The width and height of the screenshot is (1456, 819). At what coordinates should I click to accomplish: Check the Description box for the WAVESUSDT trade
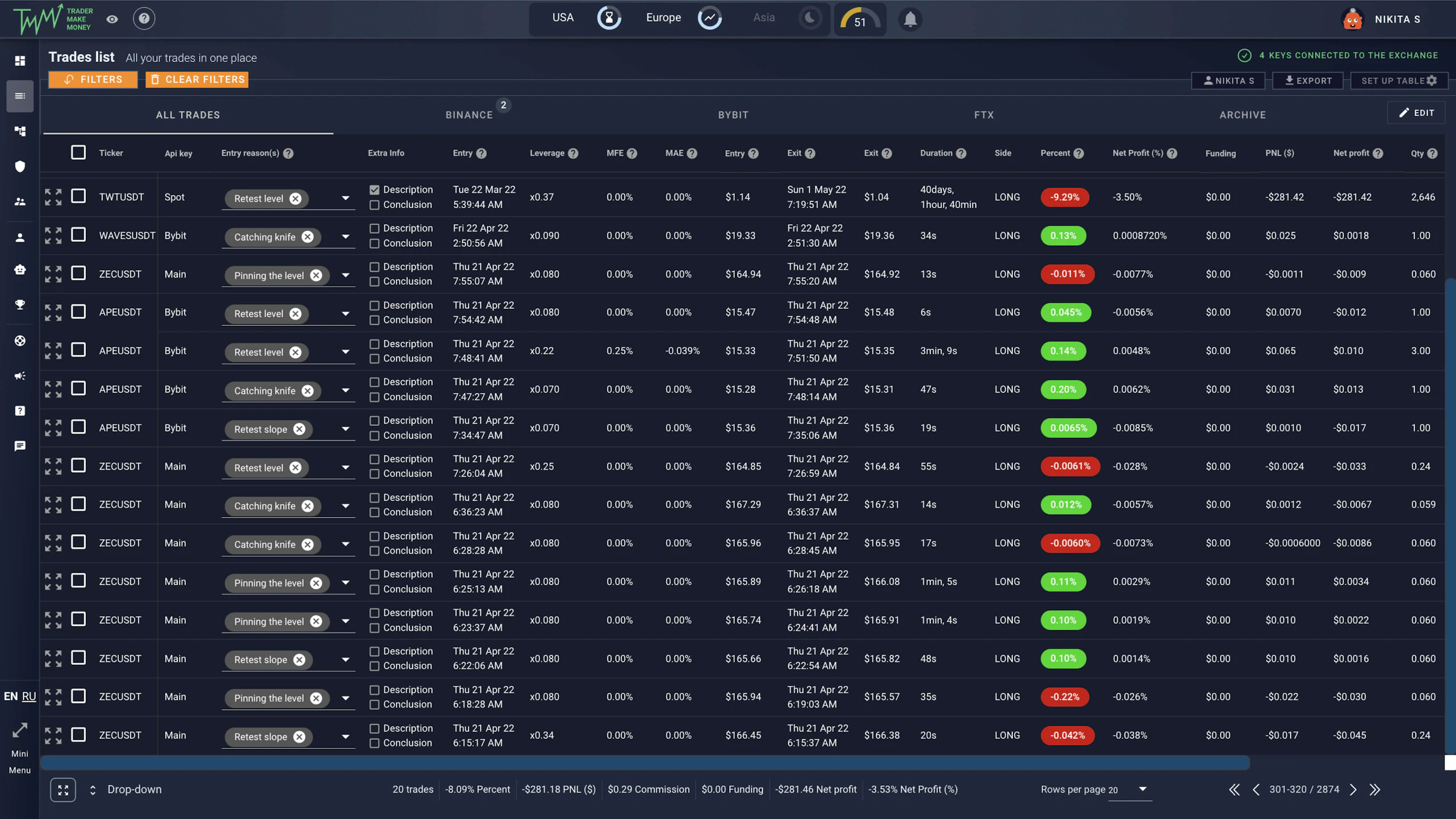[x=374, y=228]
